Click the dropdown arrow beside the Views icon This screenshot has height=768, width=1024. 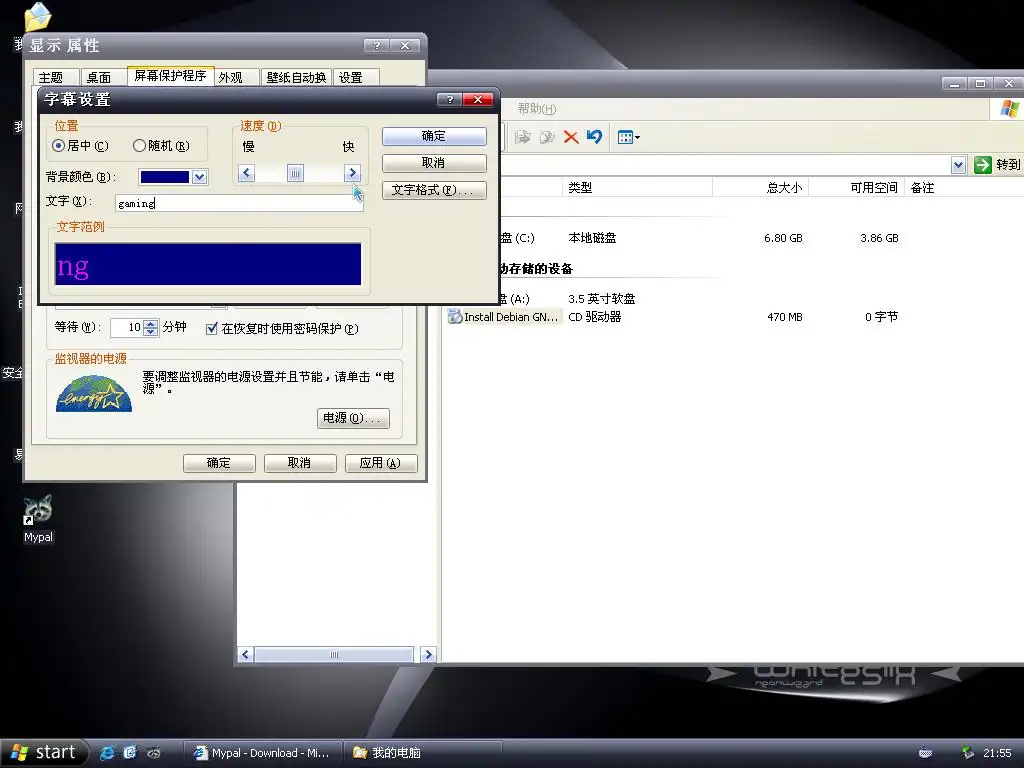click(x=637, y=137)
